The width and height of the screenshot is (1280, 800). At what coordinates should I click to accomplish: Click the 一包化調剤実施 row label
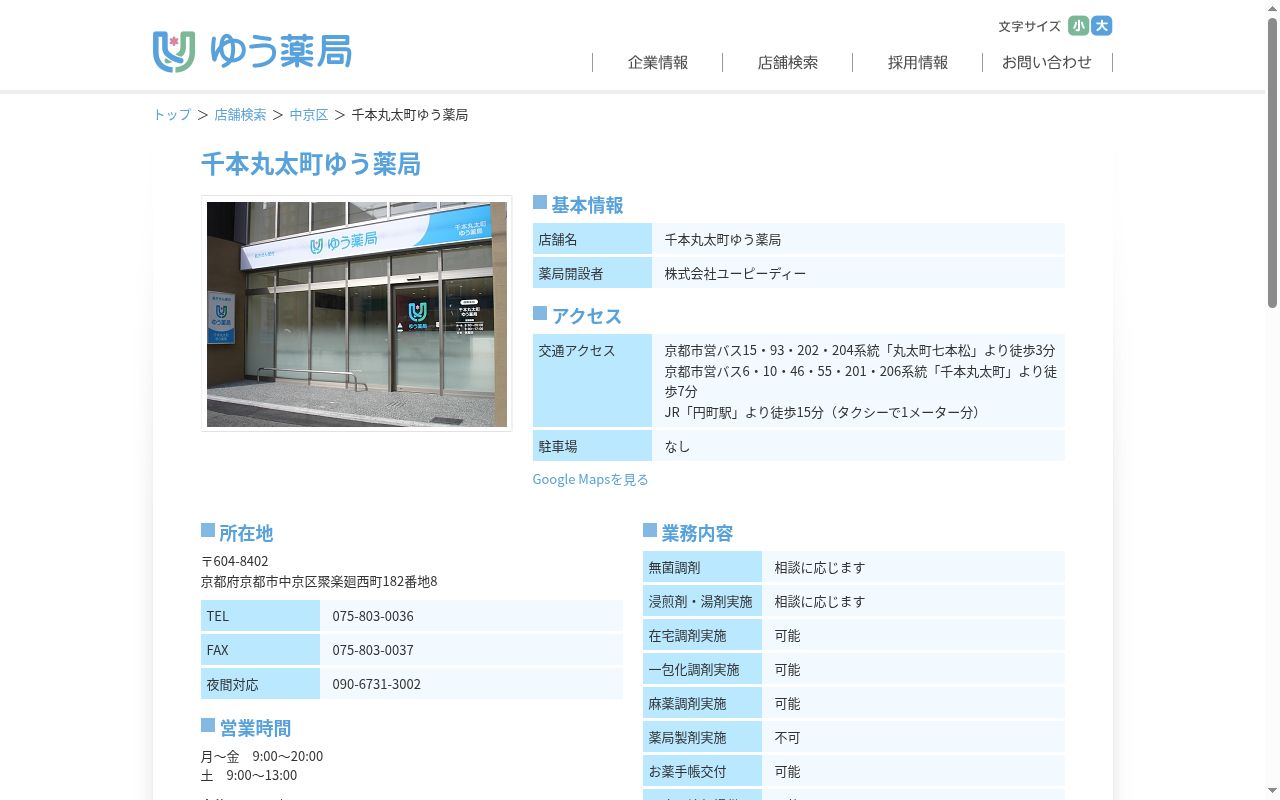click(x=702, y=669)
